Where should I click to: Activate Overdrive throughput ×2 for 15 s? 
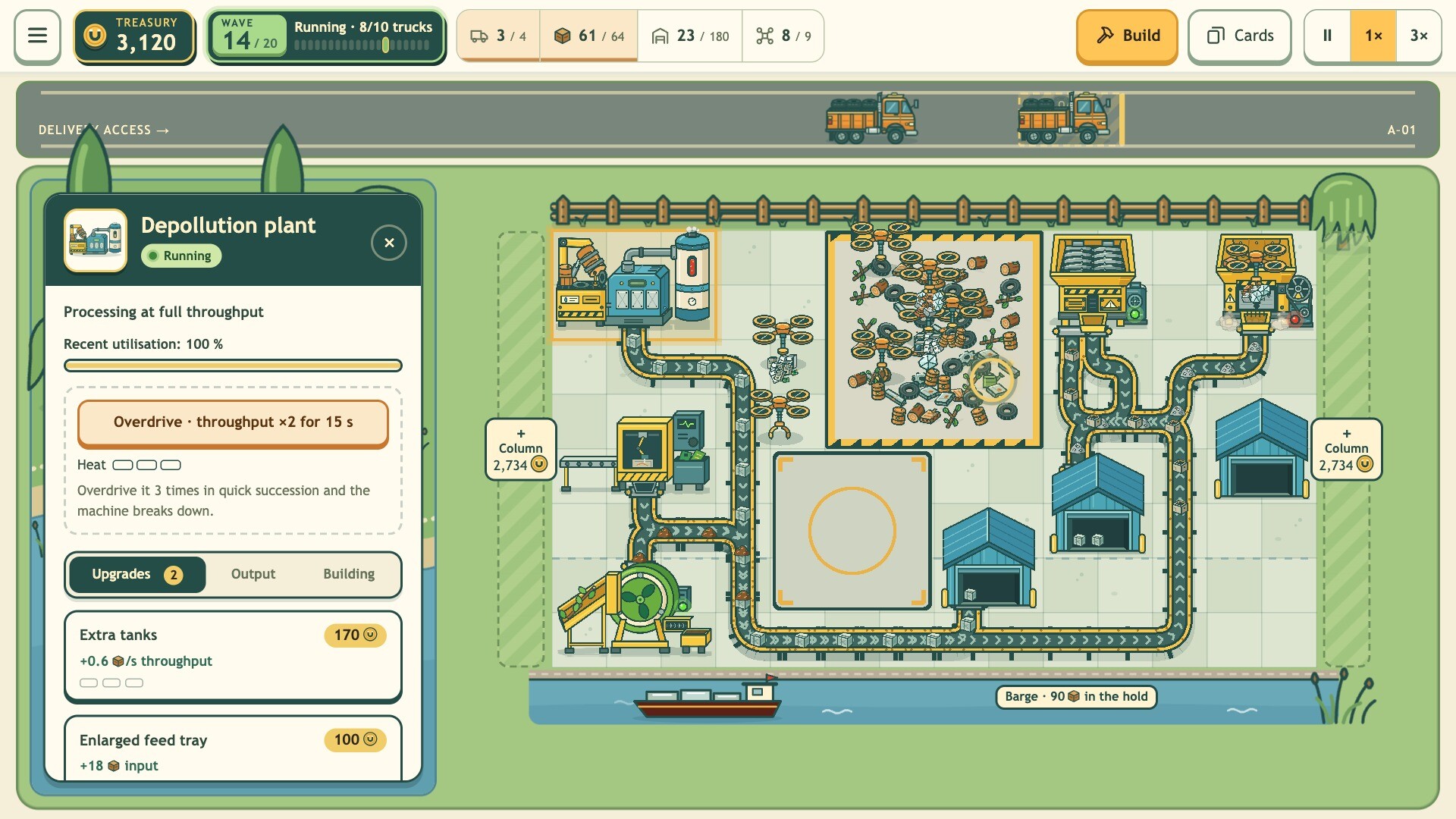click(233, 422)
